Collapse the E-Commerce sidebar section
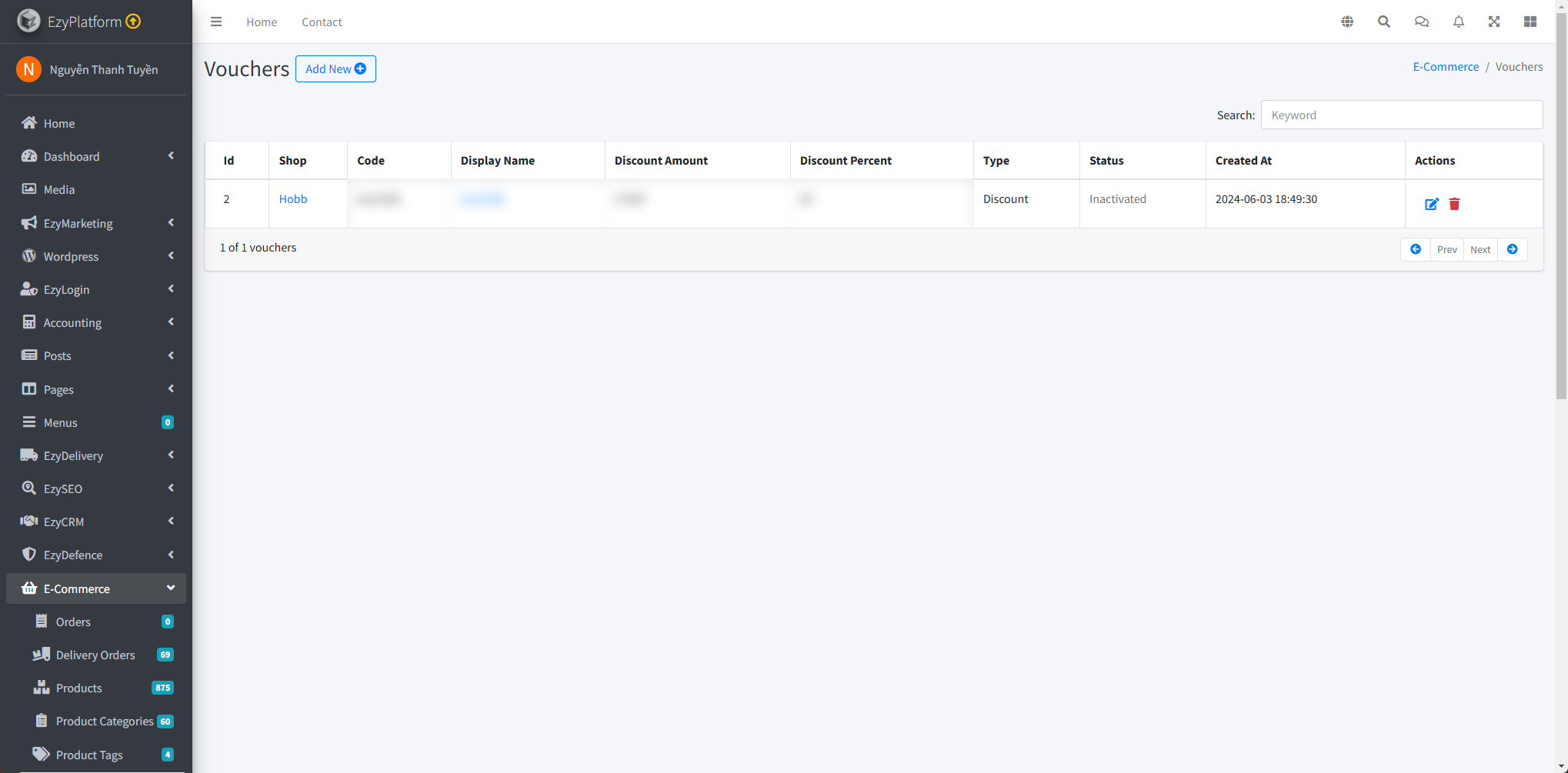 point(96,588)
